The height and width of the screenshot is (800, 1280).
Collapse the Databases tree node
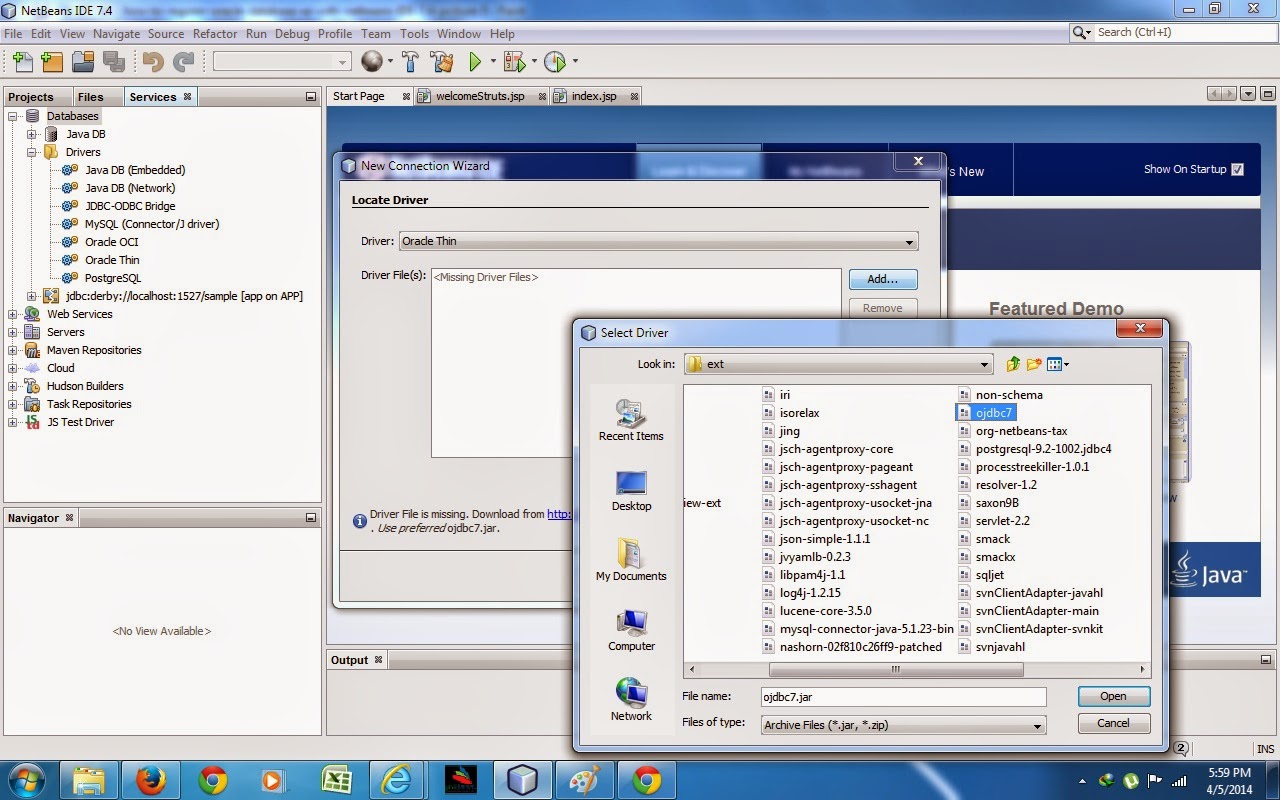click(x=14, y=116)
